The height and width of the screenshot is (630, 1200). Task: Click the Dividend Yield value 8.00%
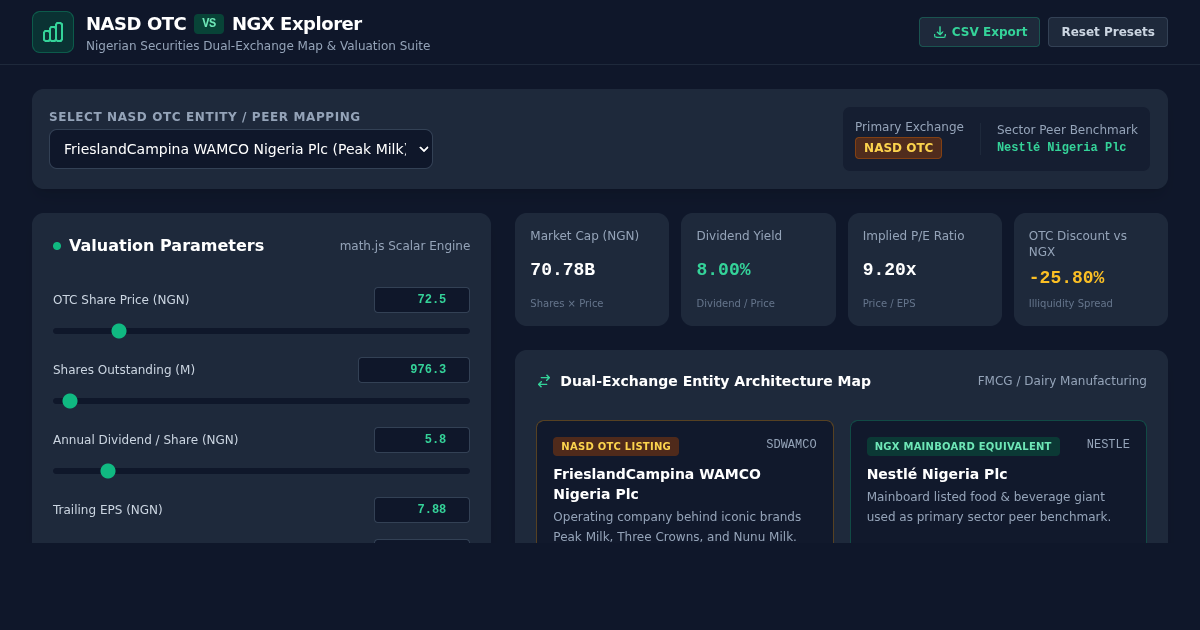(x=723, y=270)
